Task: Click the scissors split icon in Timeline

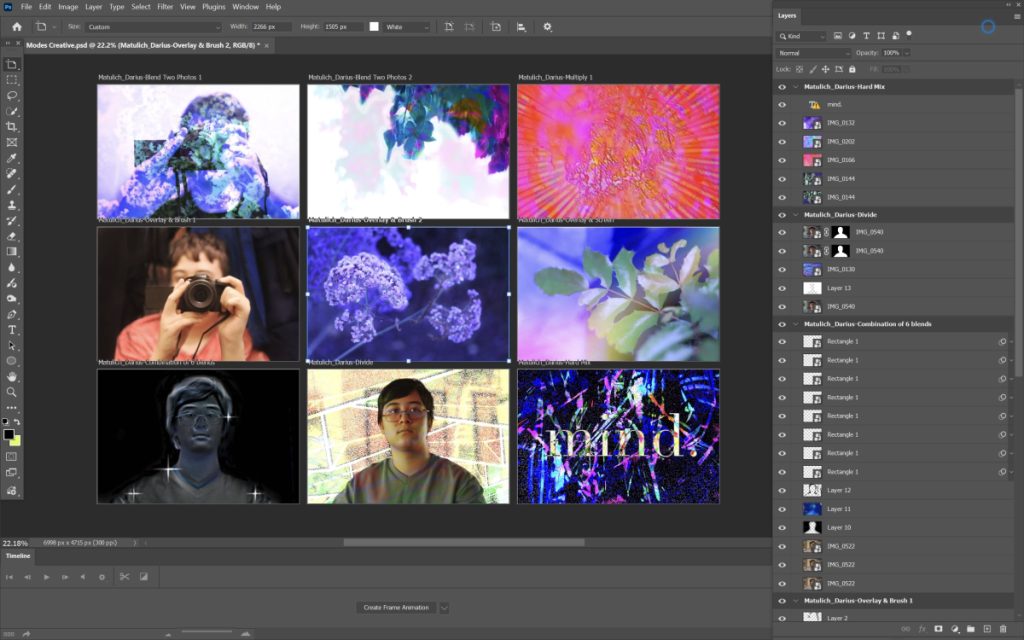Action: tap(124, 577)
